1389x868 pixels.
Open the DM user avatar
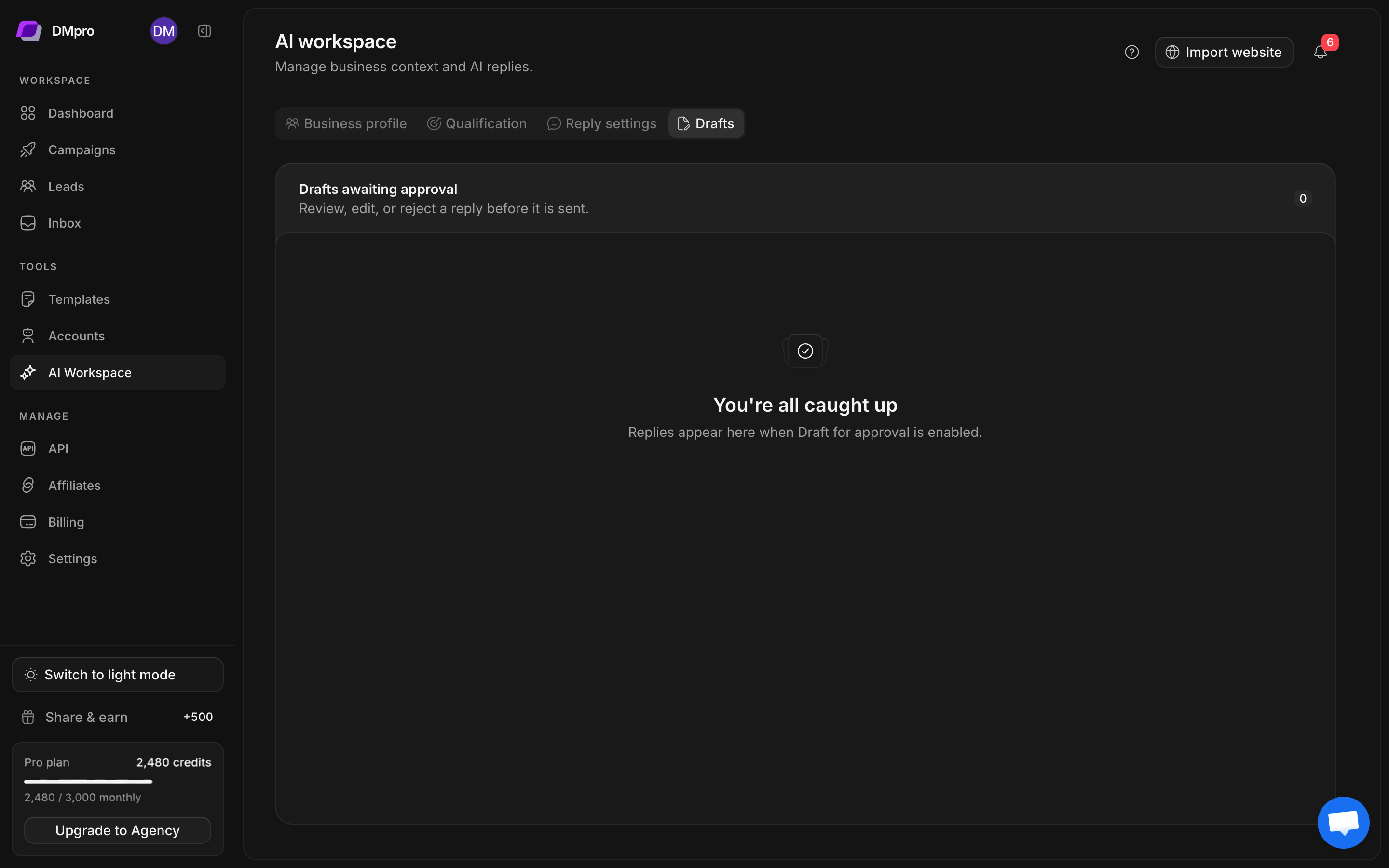[163, 31]
